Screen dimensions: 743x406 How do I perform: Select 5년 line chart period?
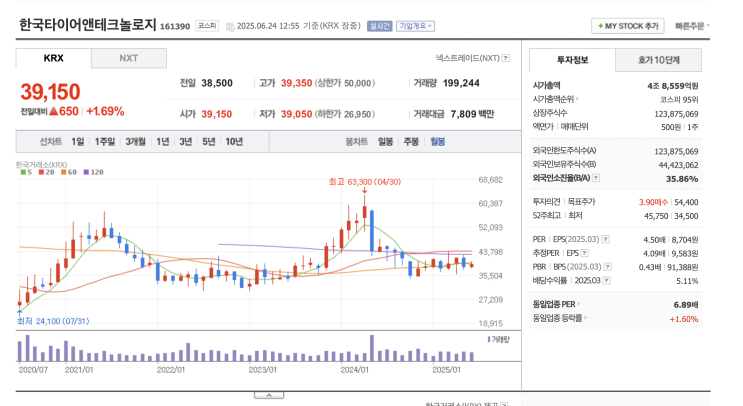click(x=209, y=142)
